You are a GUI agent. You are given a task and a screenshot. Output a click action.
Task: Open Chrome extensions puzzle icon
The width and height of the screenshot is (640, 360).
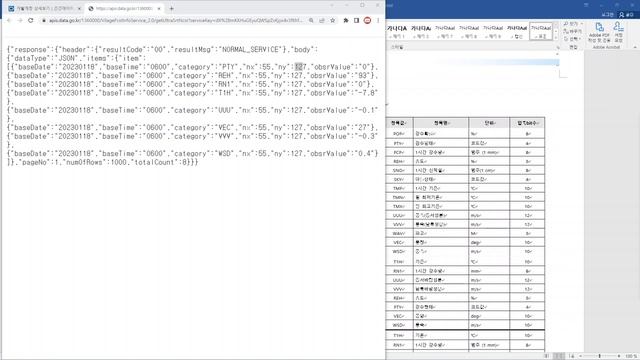click(x=346, y=20)
